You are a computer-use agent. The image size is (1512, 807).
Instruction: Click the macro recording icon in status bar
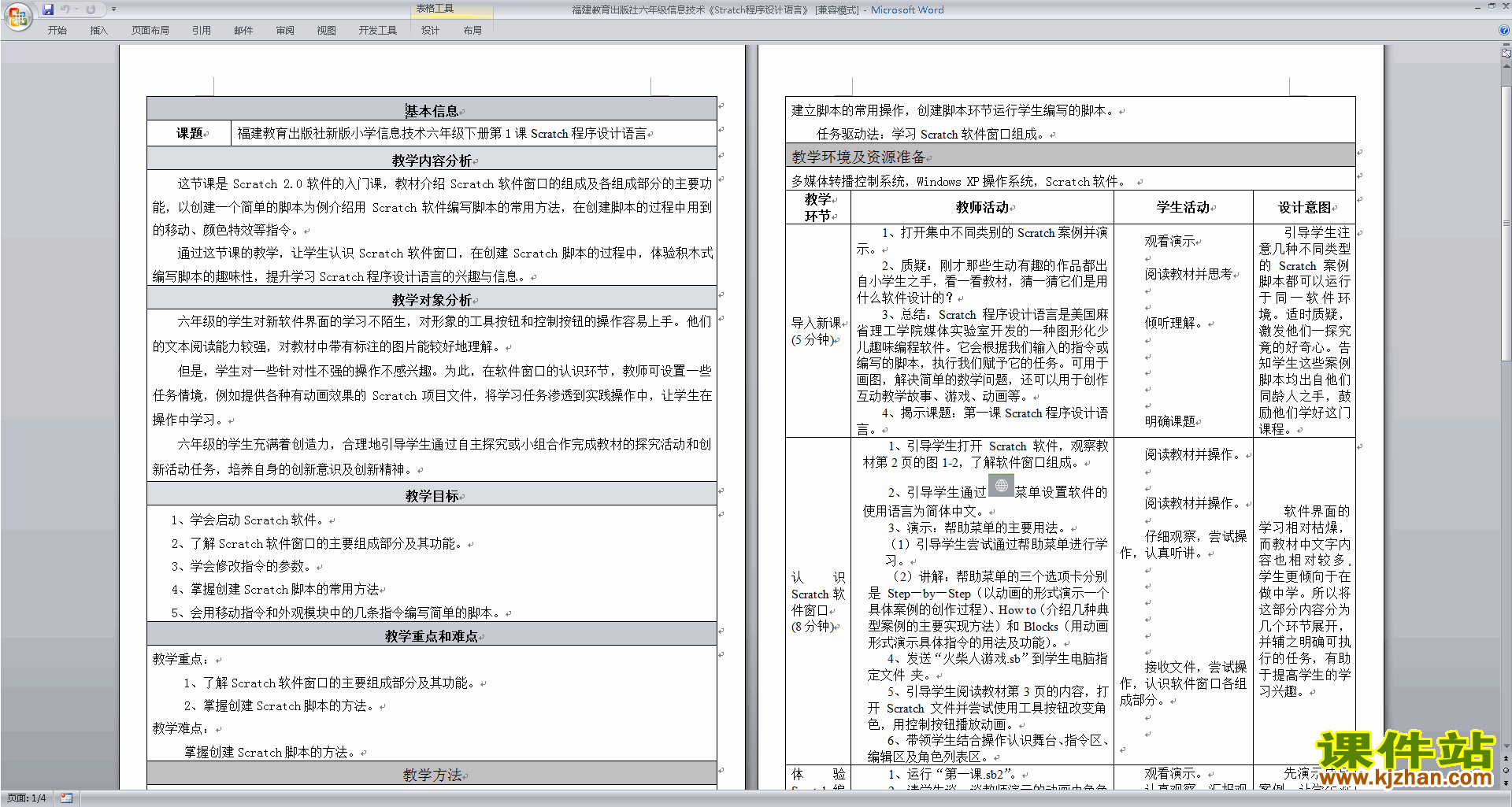pyautogui.click(x=66, y=798)
